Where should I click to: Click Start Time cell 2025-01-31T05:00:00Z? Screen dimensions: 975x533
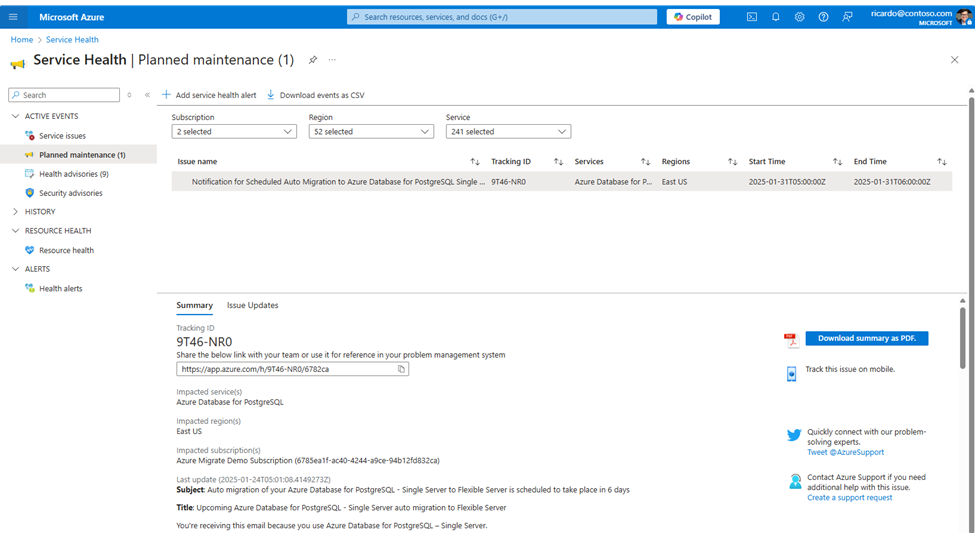(x=787, y=182)
